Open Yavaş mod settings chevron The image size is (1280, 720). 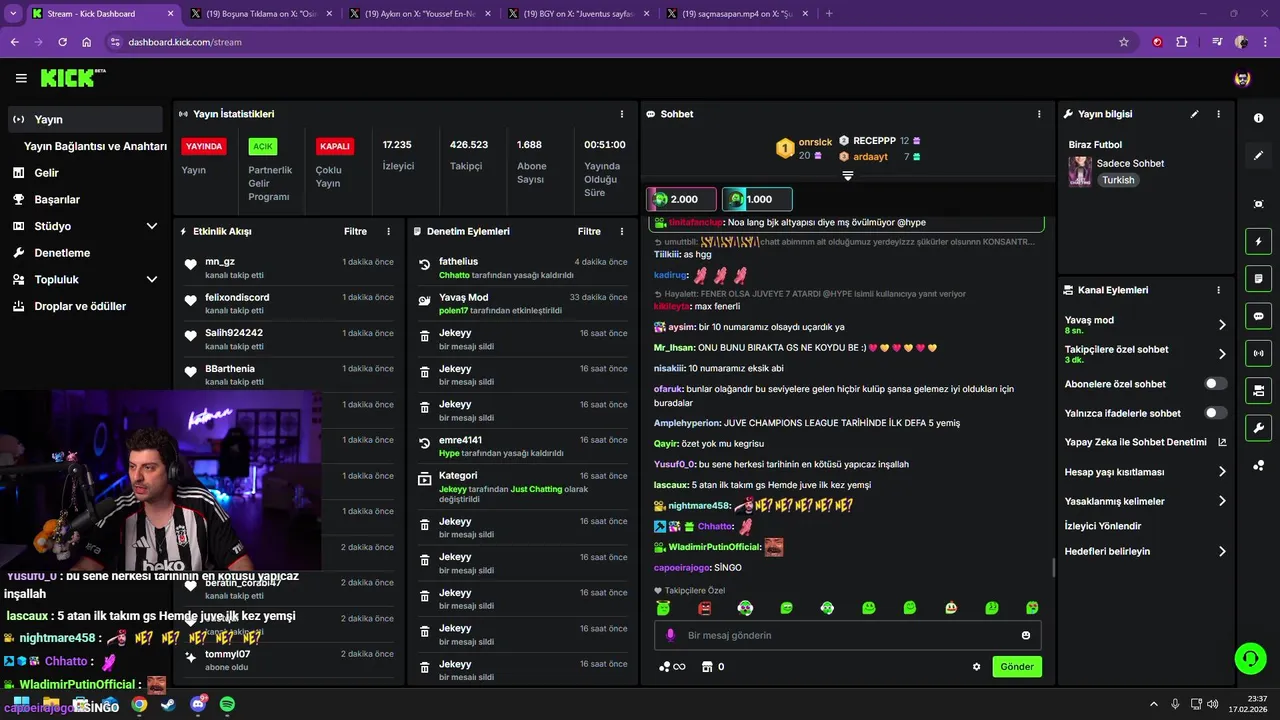[x=1222, y=325]
